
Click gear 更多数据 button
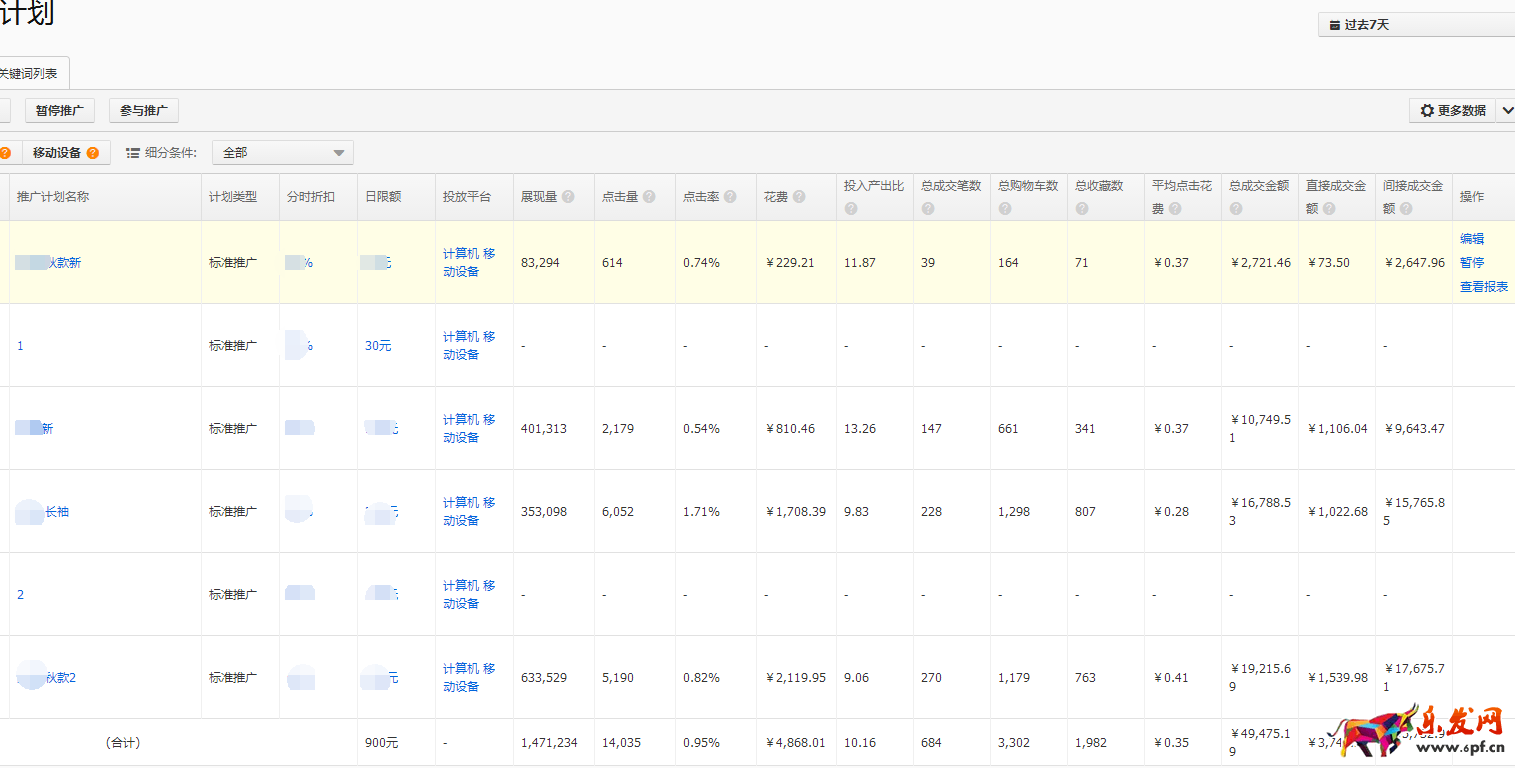[1453, 111]
